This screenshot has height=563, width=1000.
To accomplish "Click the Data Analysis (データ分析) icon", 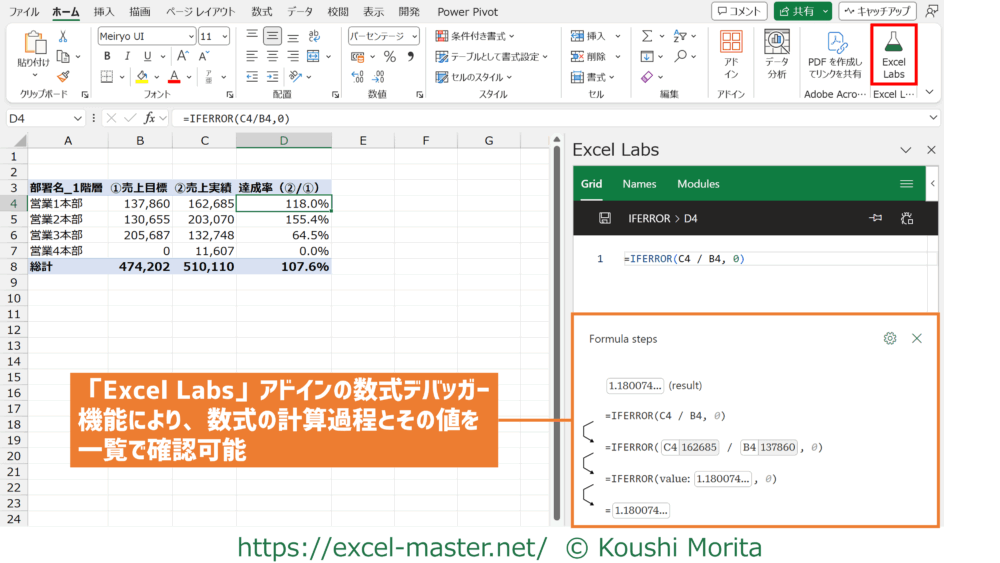I will 776,53.
